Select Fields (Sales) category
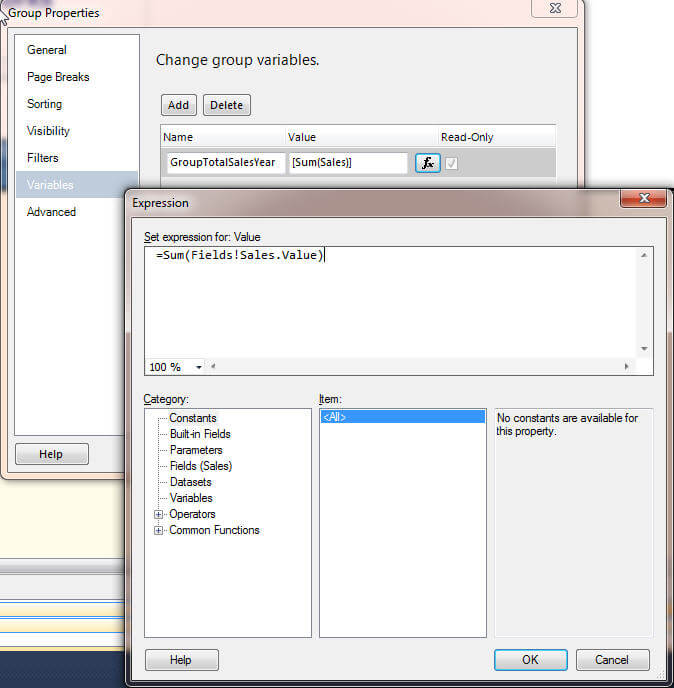This screenshot has width=674, height=688. click(x=201, y=466)
